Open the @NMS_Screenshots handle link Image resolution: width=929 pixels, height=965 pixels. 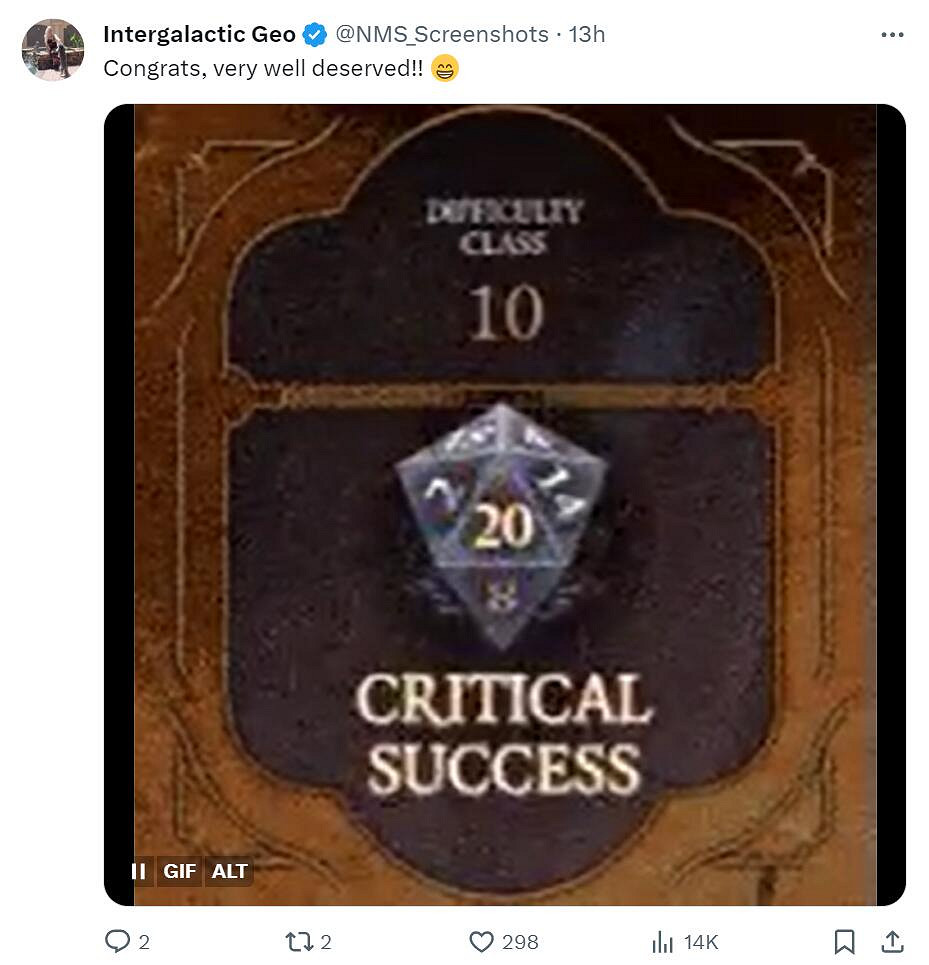click(x=441, y=34)
